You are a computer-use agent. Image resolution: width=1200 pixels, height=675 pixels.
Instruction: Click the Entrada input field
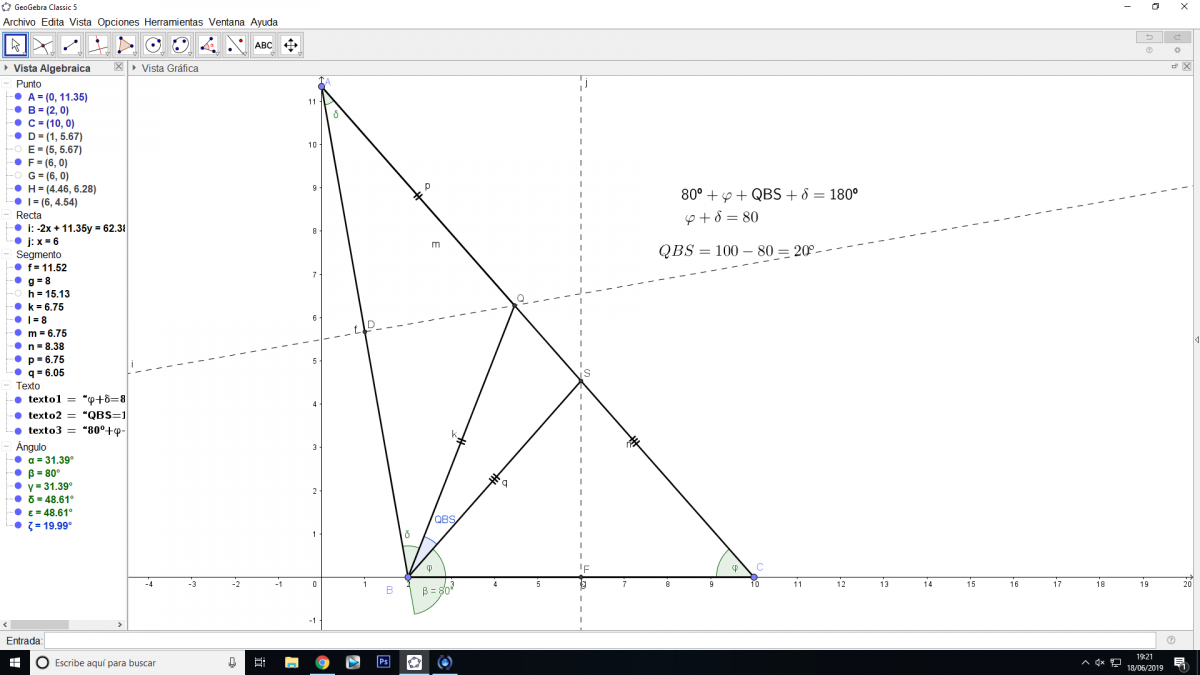click(600, 640)
